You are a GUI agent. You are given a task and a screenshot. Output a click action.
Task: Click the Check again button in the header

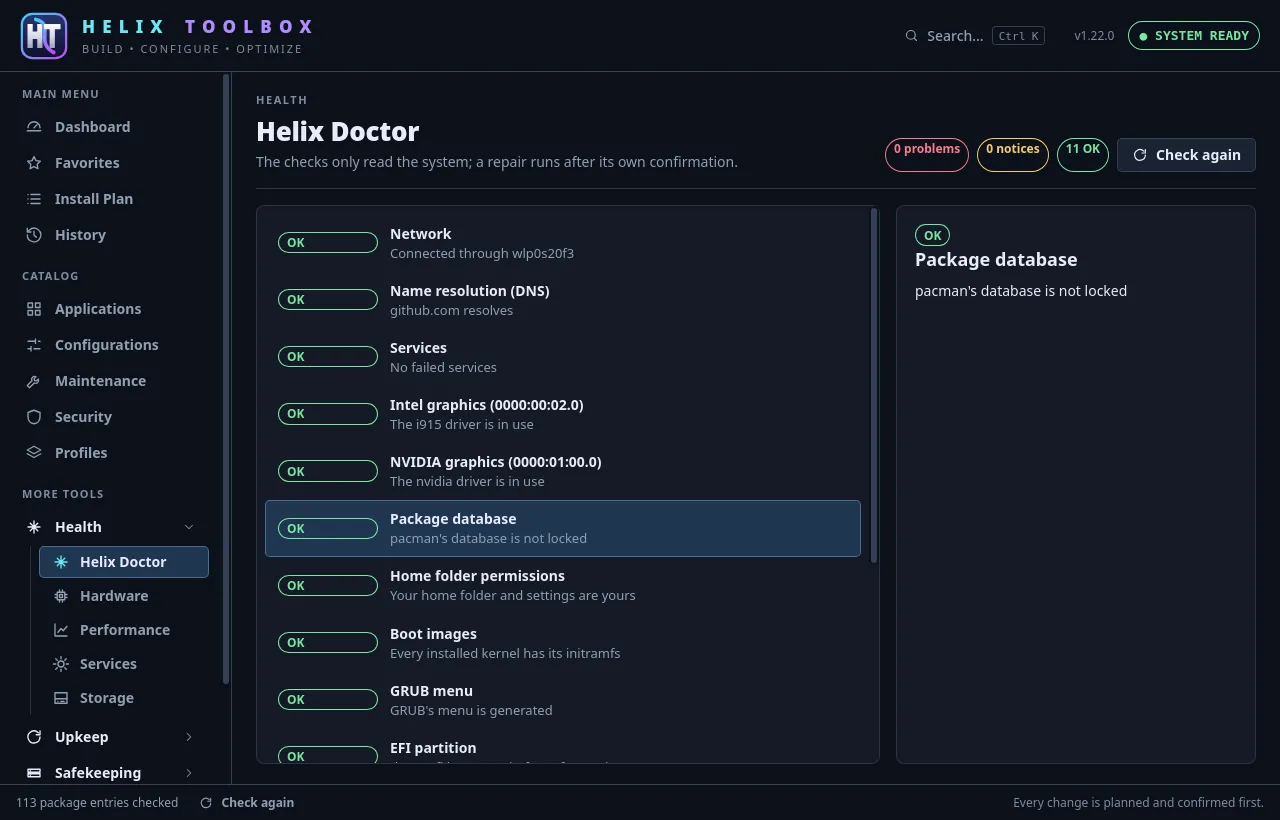pyautogui.click(x=1186, y=155)
